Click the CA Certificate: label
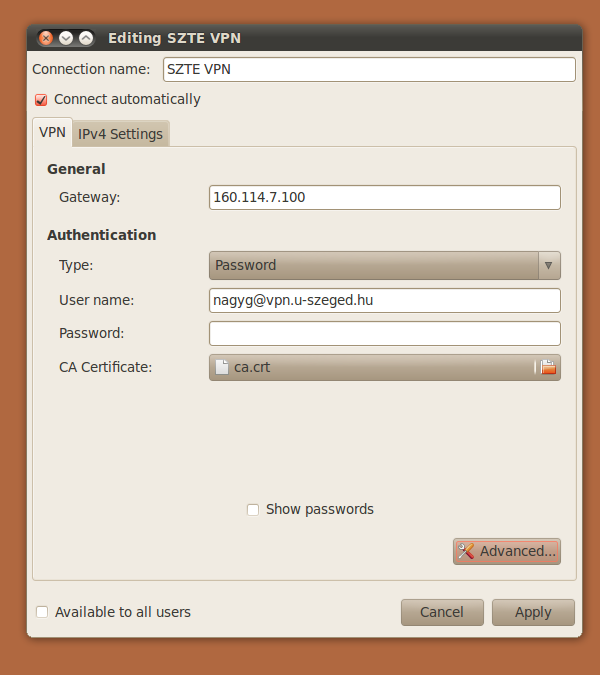The image size is (600, 675). click(x=105, y=367)
